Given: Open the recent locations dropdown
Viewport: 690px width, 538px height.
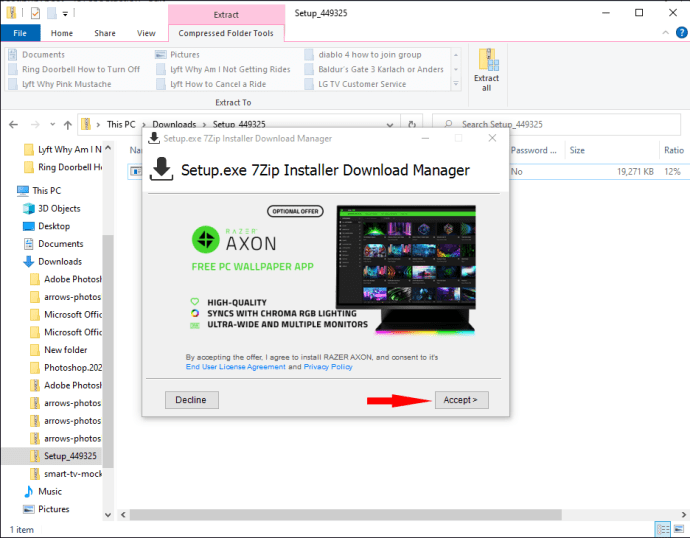Looking at the screenshot, I should click(x=52, y=124).
